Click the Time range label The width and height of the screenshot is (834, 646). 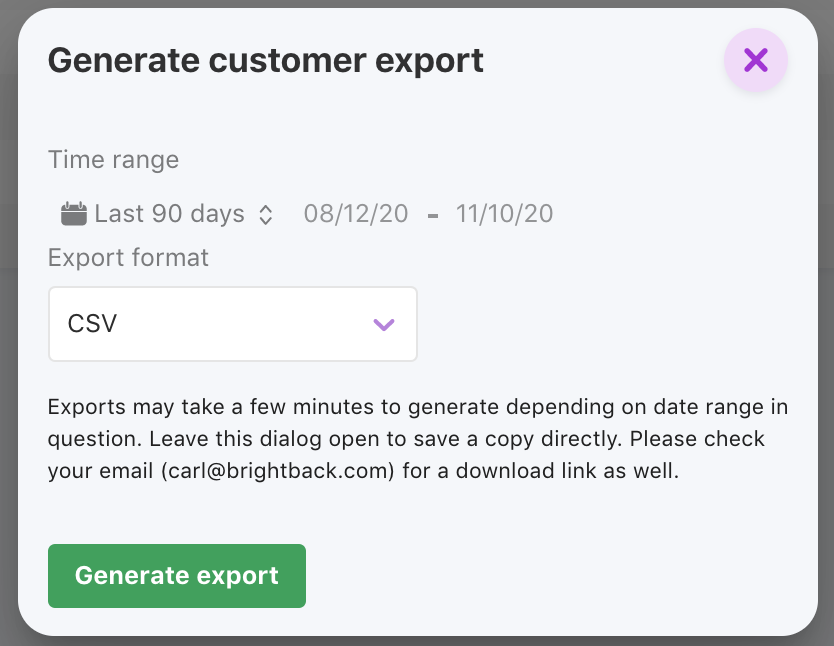(113, 160)
